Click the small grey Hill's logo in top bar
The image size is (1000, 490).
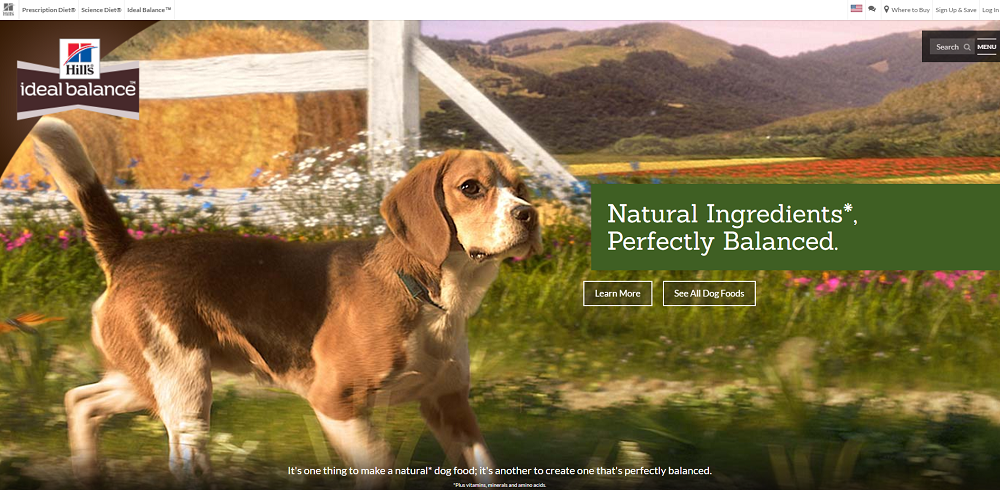(8, 9)
